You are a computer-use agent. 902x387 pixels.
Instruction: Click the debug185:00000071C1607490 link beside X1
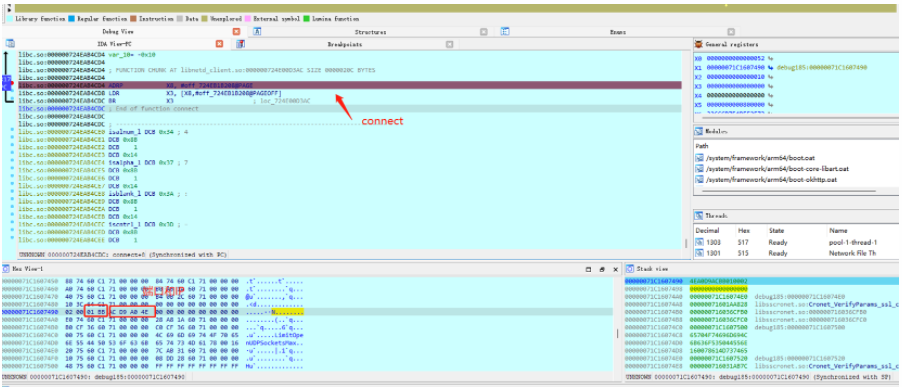point(821,67)
